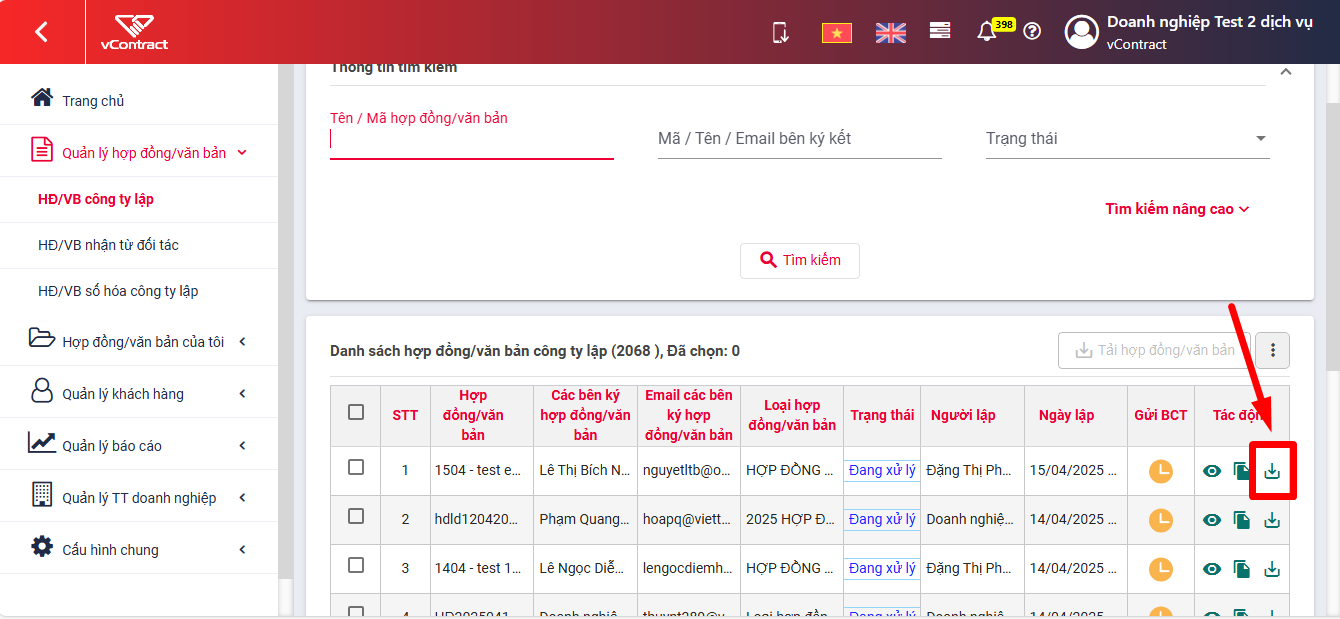Tick the checkbox for row 2

pos(356,516)
